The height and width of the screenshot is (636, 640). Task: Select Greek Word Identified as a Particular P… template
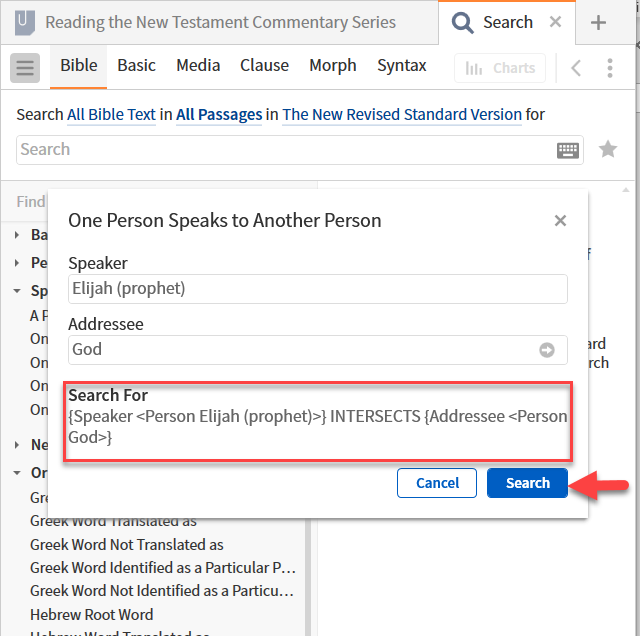tap(163, 568)
